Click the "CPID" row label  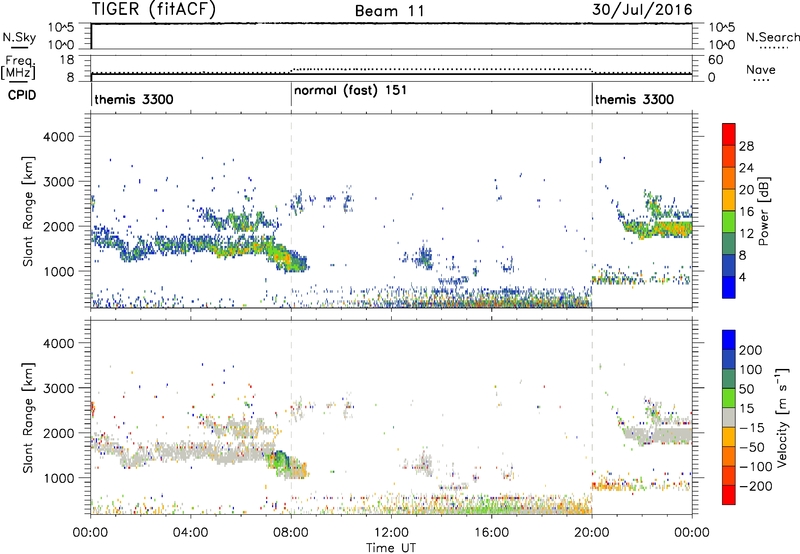(x=22, y=95)
